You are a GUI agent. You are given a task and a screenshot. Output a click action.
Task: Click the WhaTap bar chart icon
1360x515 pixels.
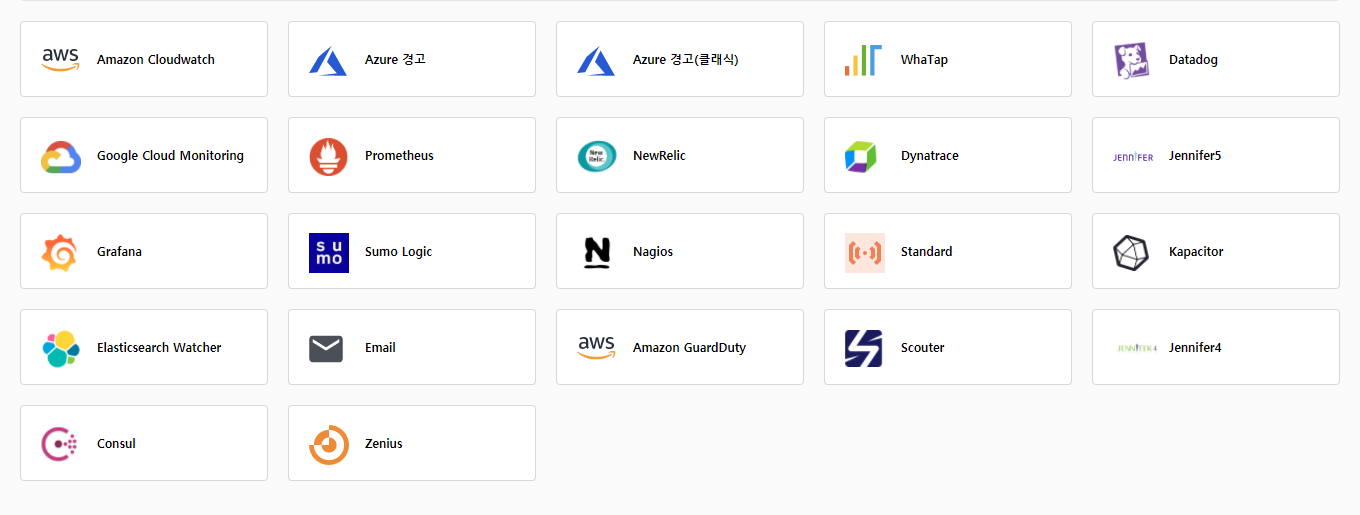click(x=862, y=60)
